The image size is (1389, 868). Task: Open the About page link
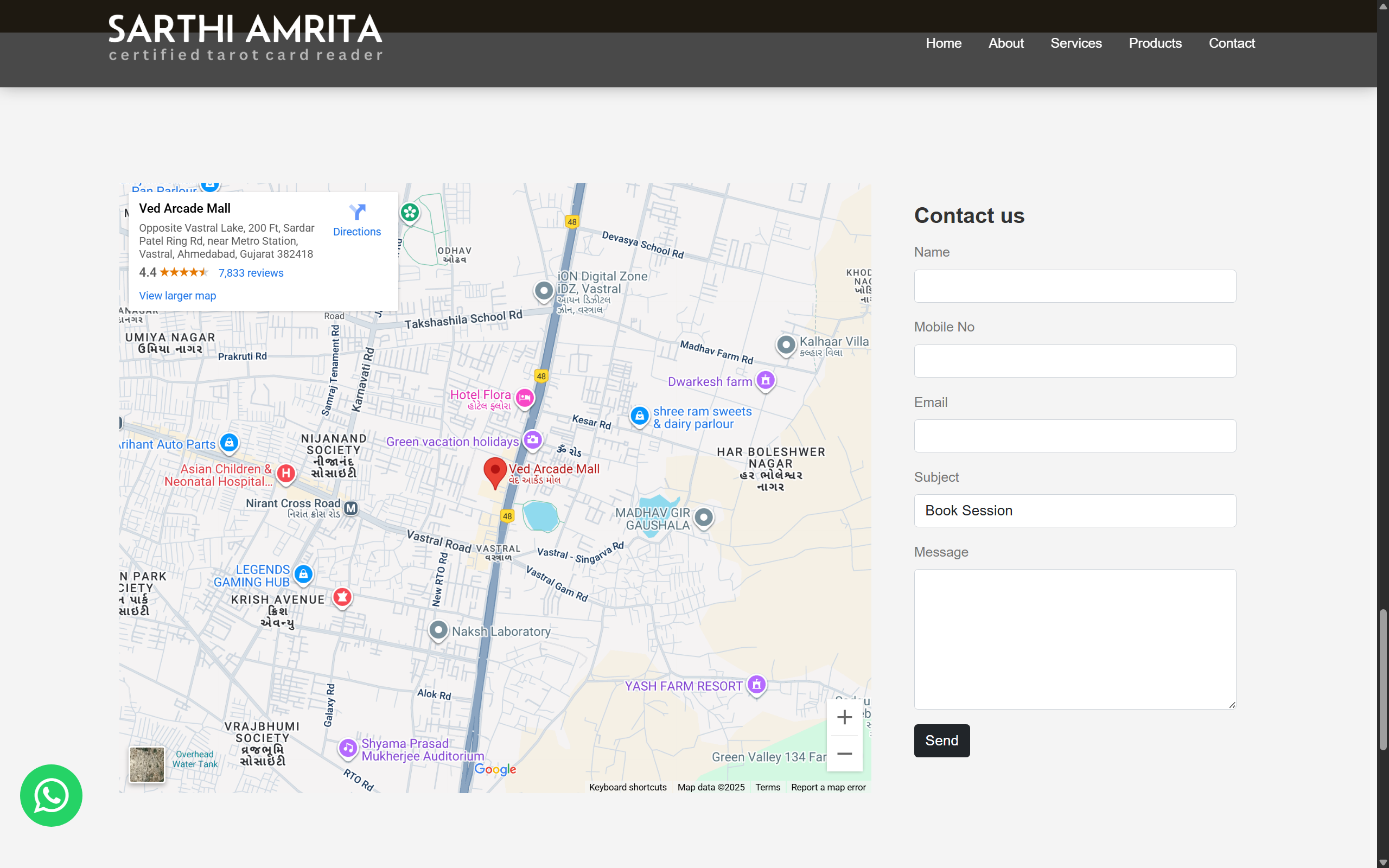tap(1005, 43)
